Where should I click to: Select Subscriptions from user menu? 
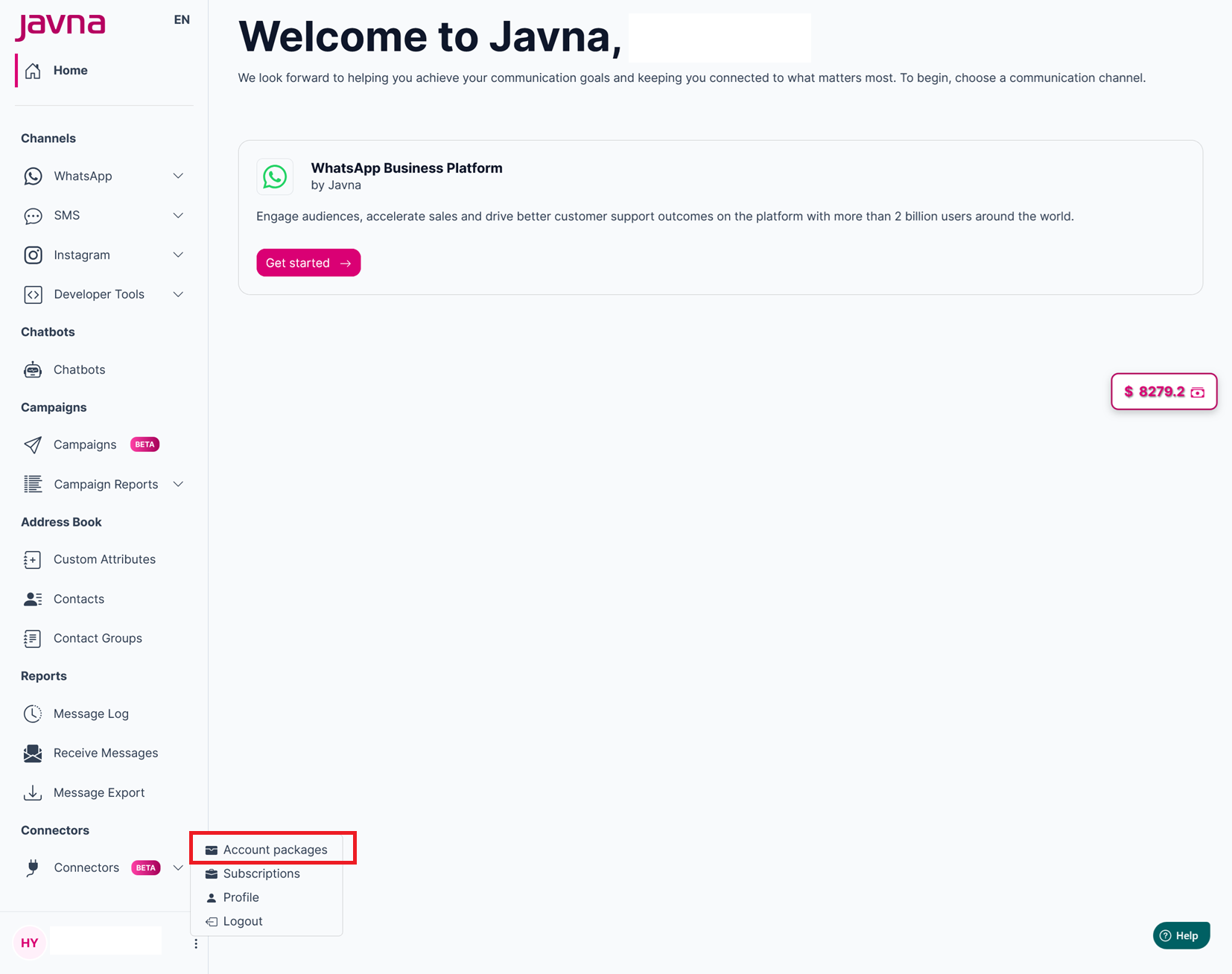tap(267, 873)
